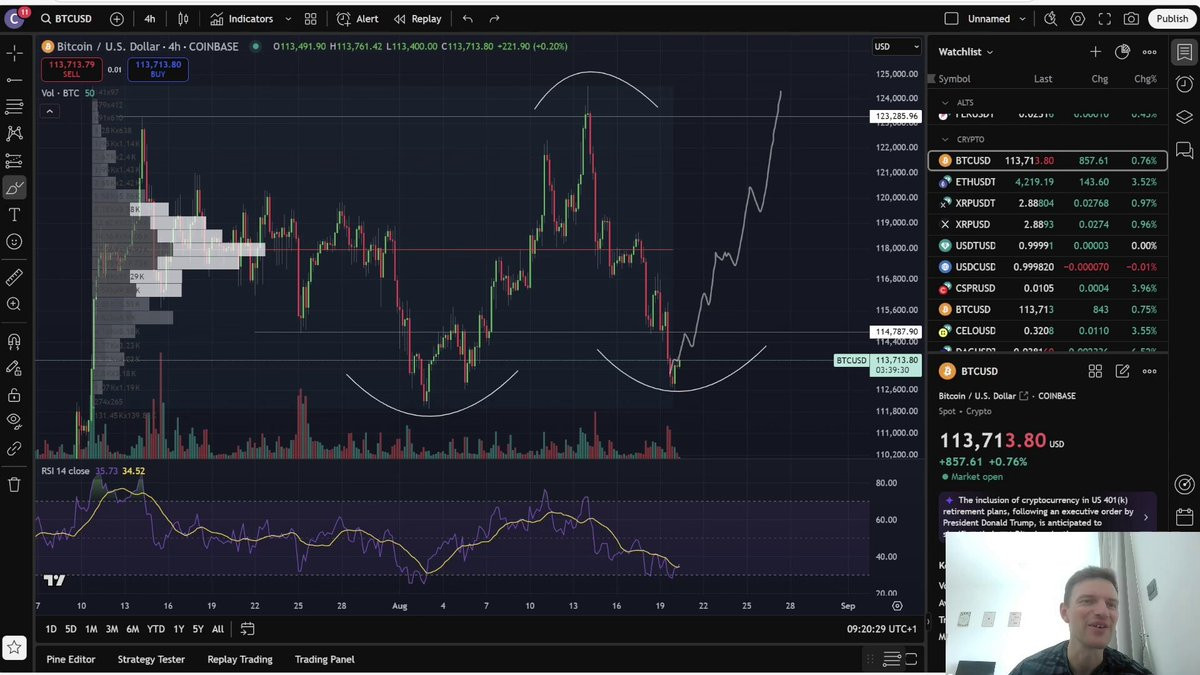The width and height of the screenshot is (1200, 675).
Task: Switch to the Replay Trading tab
Action: click(240, 659)
